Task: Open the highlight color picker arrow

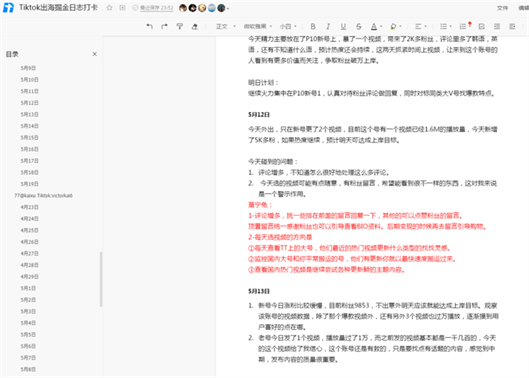Action: click(400, 27)
